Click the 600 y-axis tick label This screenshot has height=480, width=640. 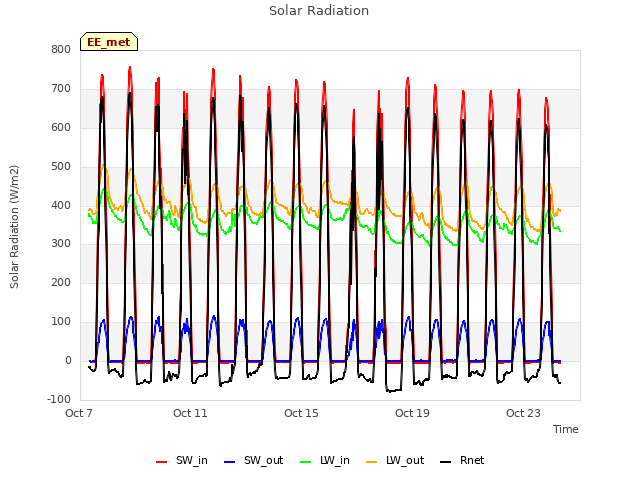(61, 127)
